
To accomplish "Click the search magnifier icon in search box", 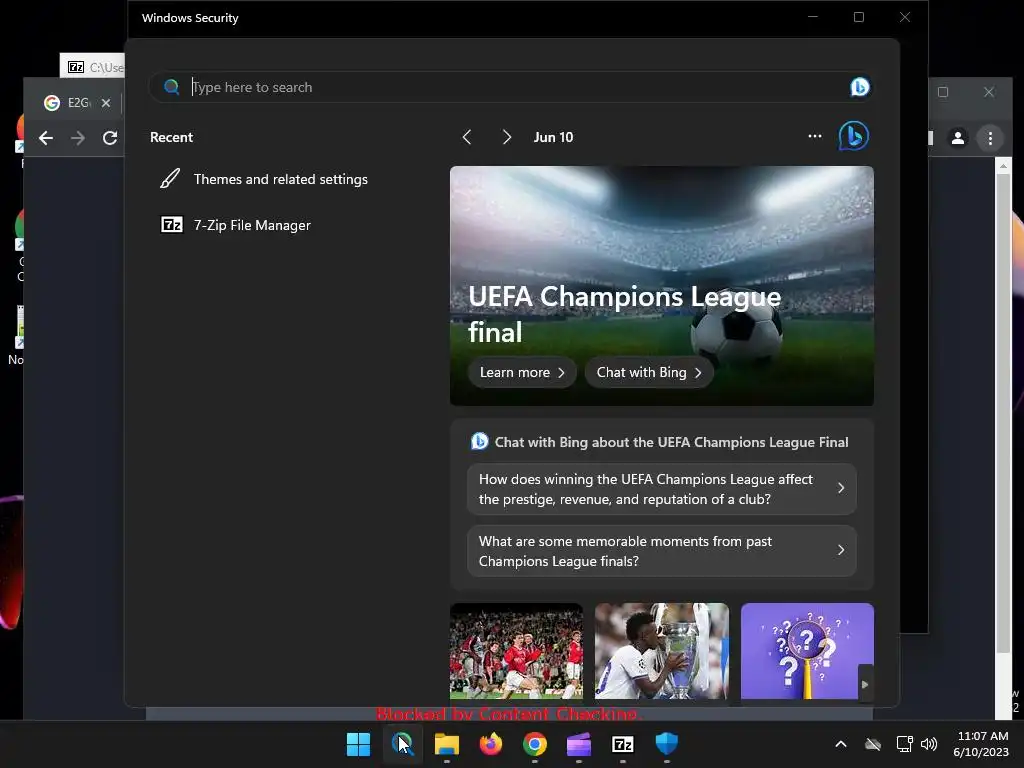I will [172, 87].
